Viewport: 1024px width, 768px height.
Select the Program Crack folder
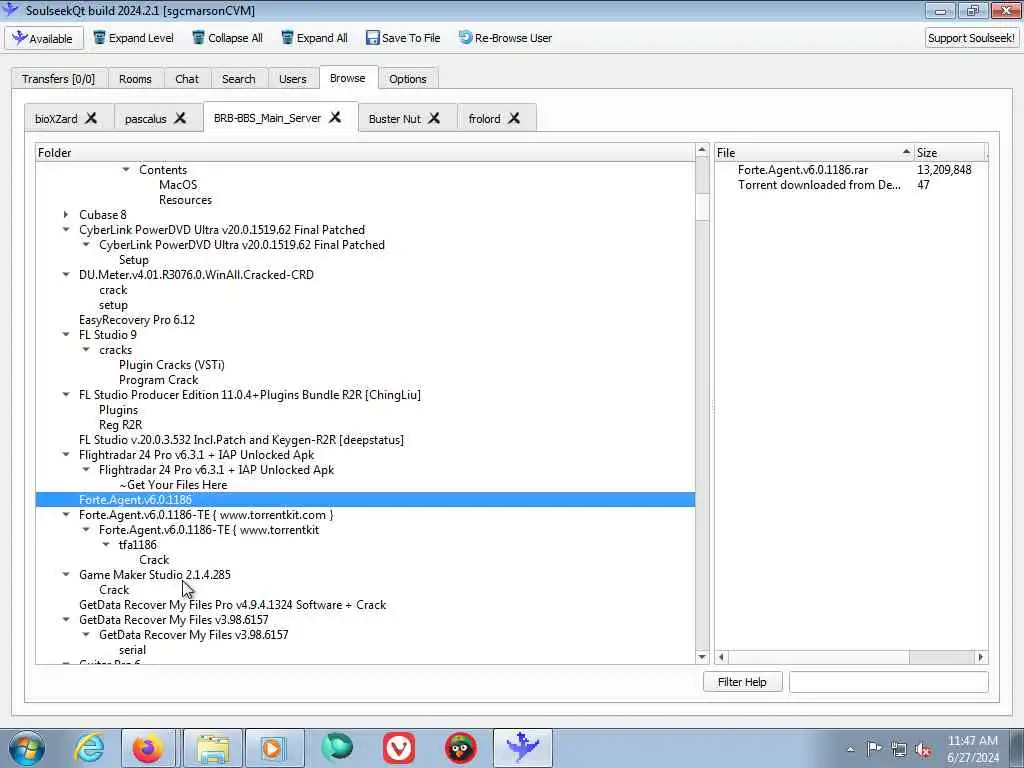click(x=158, y=380)
